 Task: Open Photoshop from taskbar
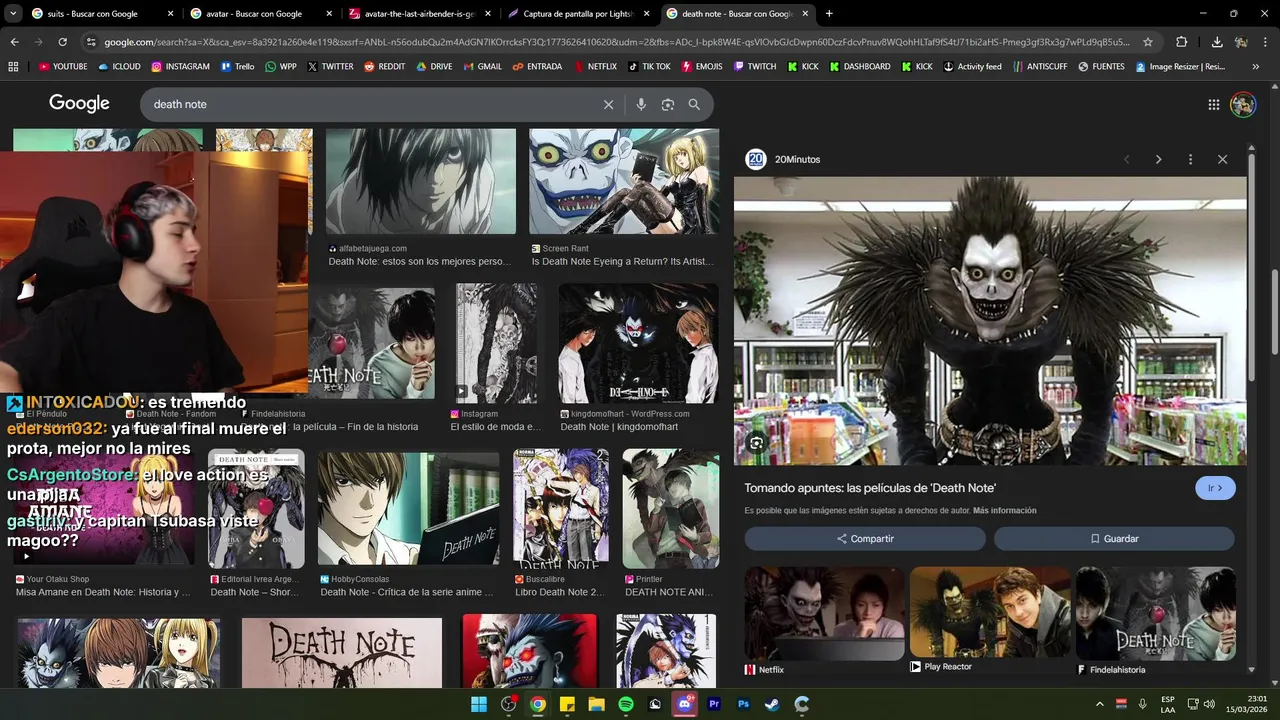(743, 704)
